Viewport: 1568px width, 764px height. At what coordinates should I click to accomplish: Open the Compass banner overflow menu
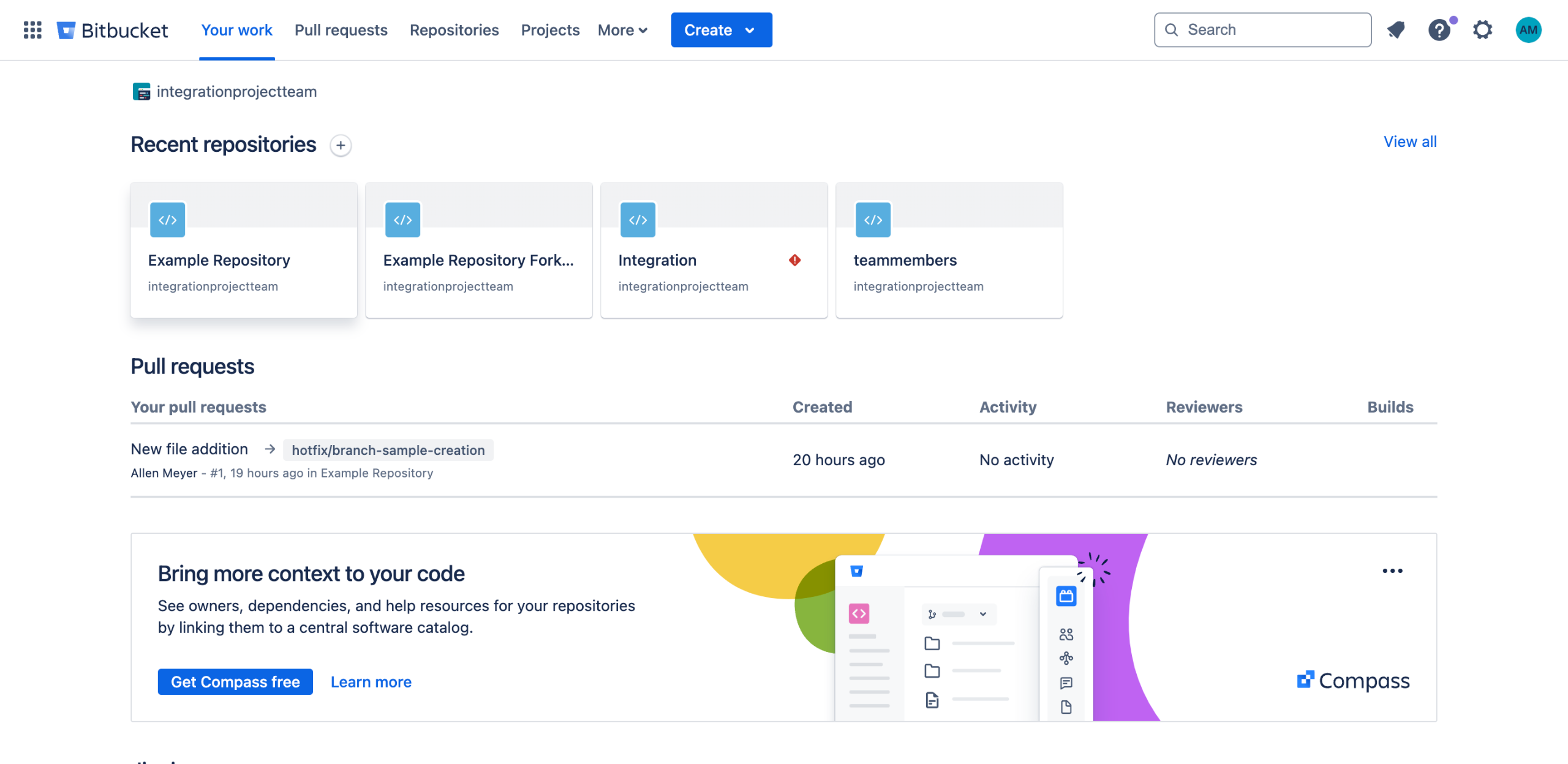pos(1393,571)
